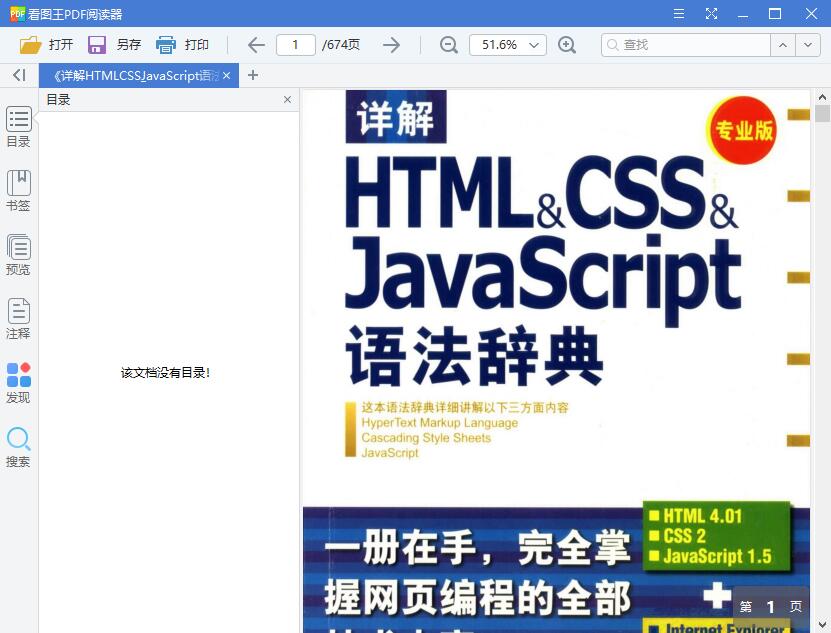The image size is (831, 633).
Task: Open the 目录 sidebar icon
Action: click(x=19, y=127)
